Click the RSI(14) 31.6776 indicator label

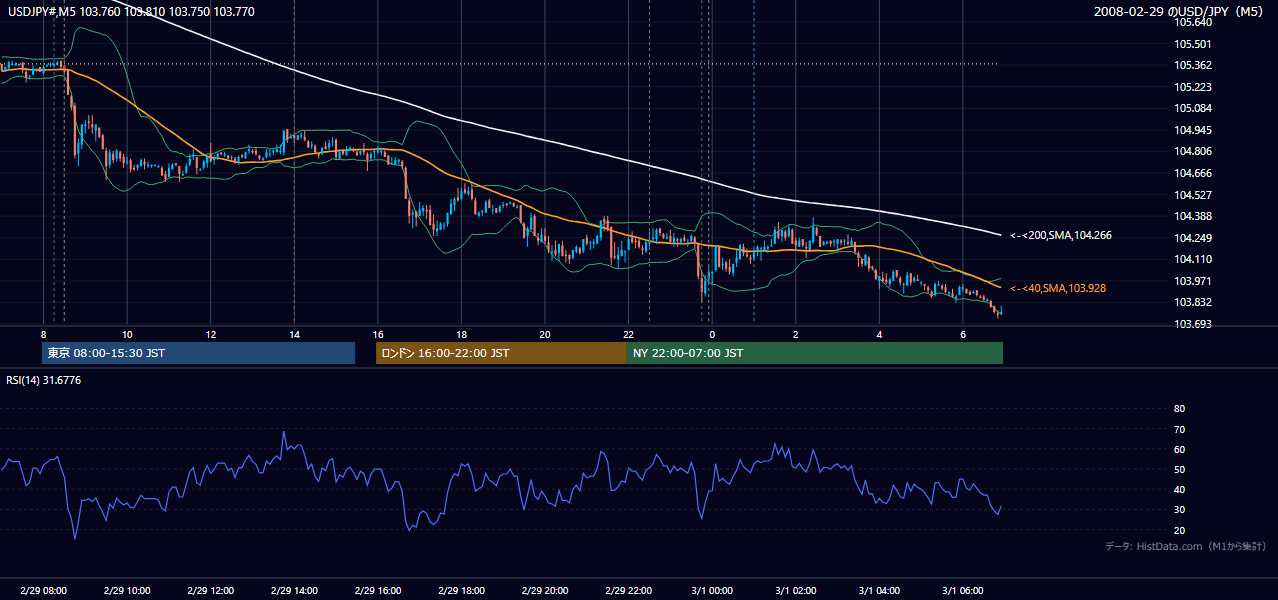coord(44,380)
